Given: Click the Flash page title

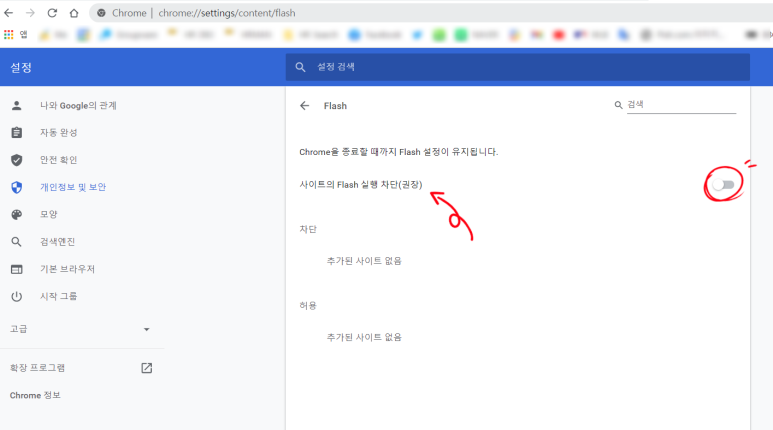Looking at the screenshot, I should (335, 106).
